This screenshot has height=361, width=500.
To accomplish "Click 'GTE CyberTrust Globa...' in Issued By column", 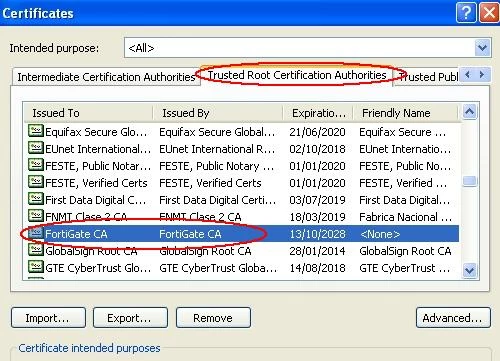I will click(218, 268).
